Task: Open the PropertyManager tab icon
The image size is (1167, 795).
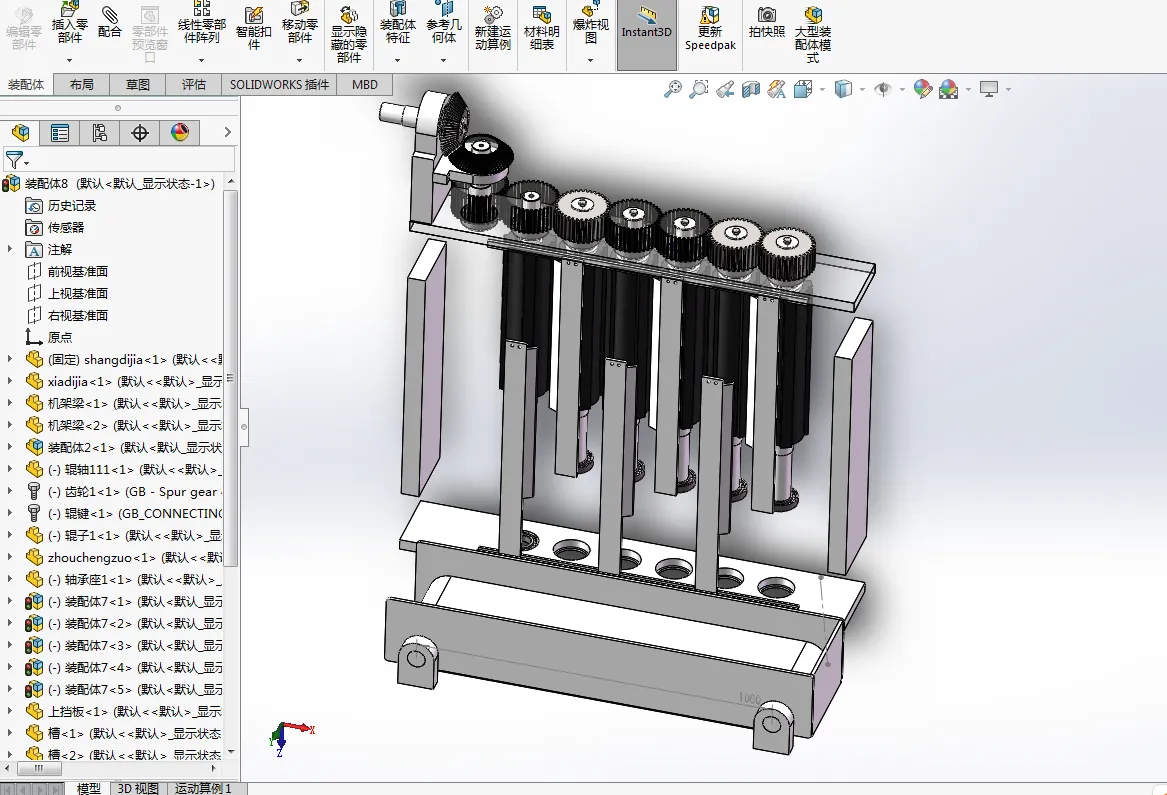Action: pyautogui.click(x=60, y=132)
